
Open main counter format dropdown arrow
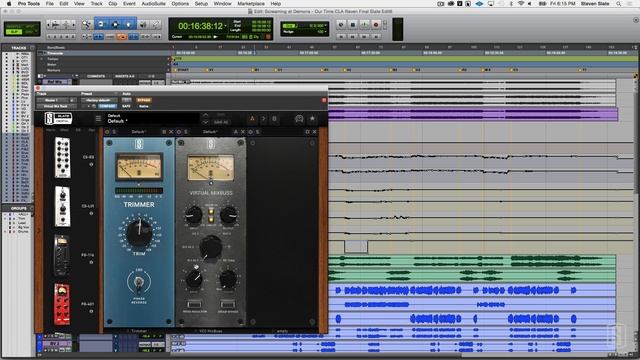click(225, 26)
